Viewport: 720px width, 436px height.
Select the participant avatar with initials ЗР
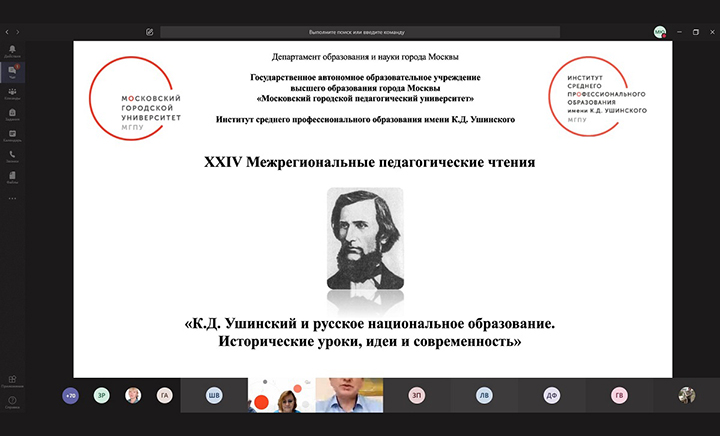pos(101,395)
